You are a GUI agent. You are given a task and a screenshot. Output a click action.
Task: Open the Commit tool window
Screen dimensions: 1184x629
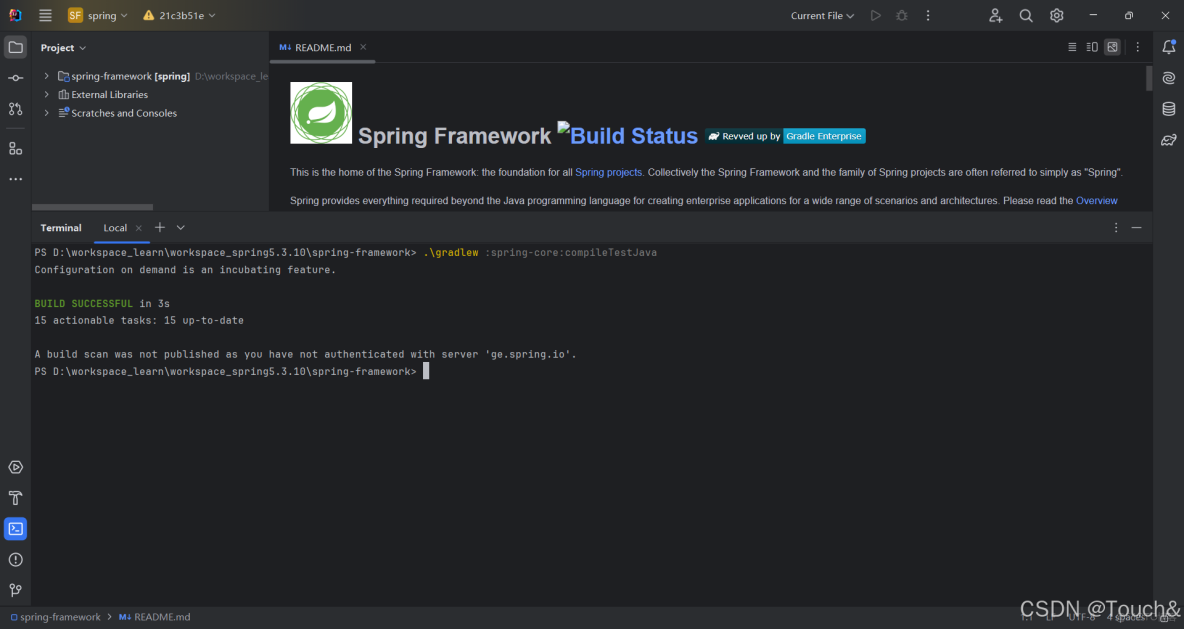[15, 77]
